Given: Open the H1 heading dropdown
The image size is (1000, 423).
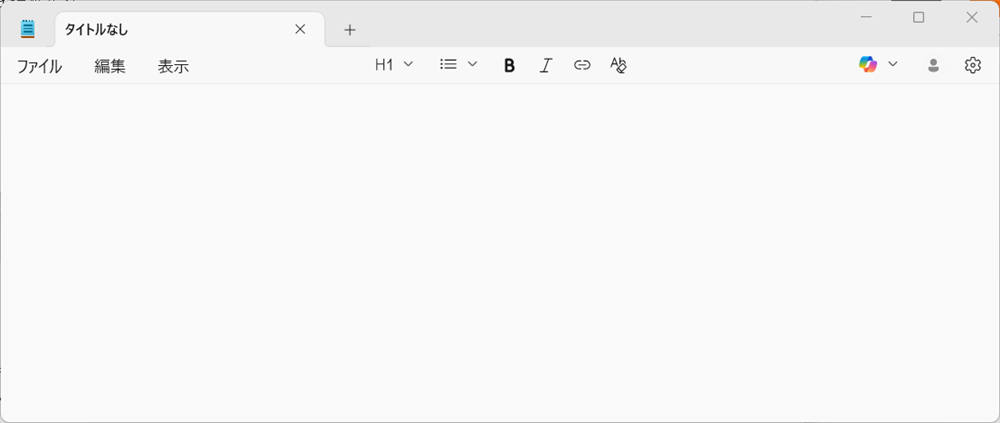Looking at the screenshot, I should tap(394, 64).
